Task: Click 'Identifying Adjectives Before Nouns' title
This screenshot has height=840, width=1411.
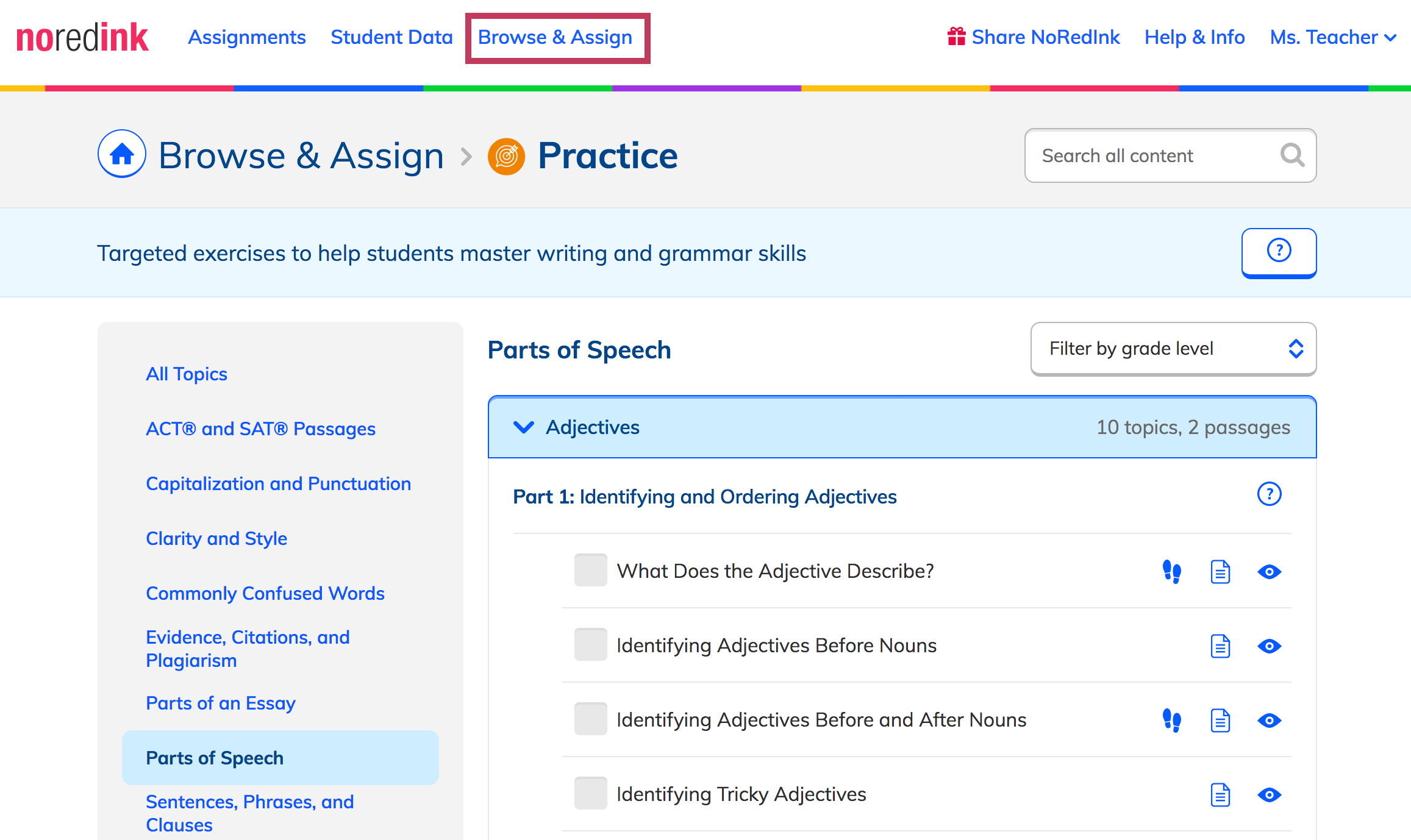Action: click(x=777, y=646)
